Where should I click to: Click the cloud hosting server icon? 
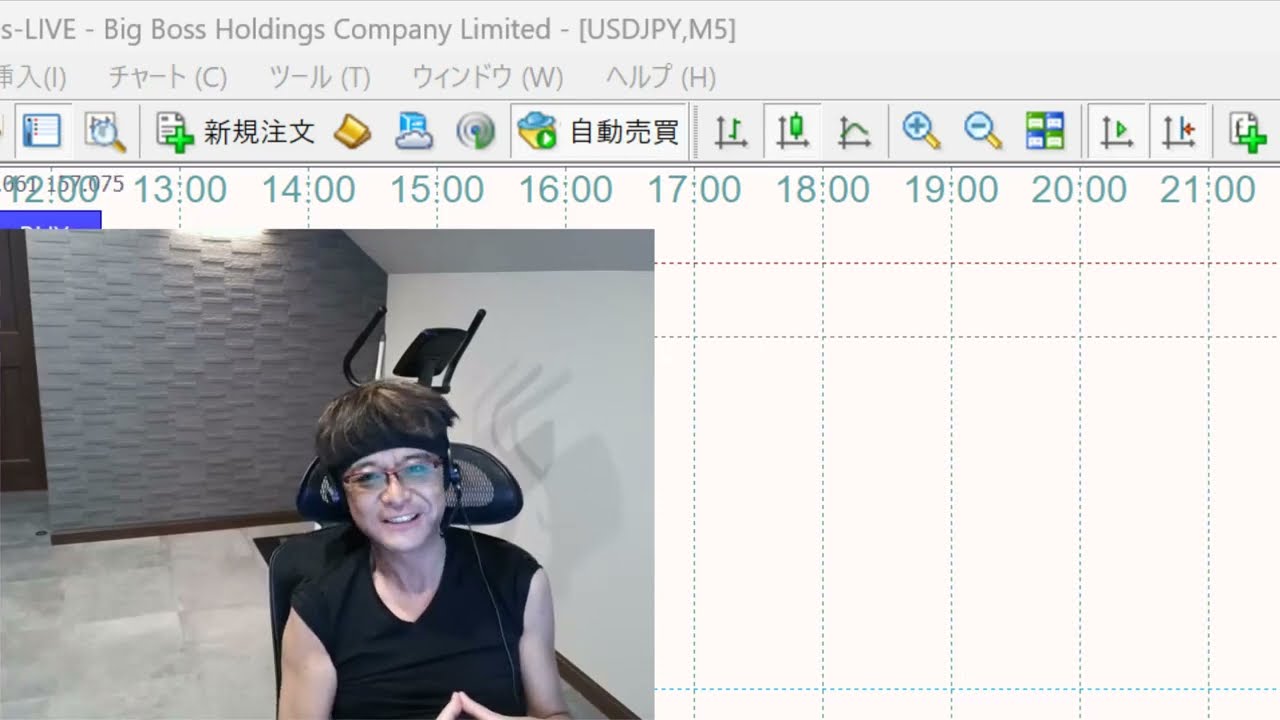[x=414, y=131]
